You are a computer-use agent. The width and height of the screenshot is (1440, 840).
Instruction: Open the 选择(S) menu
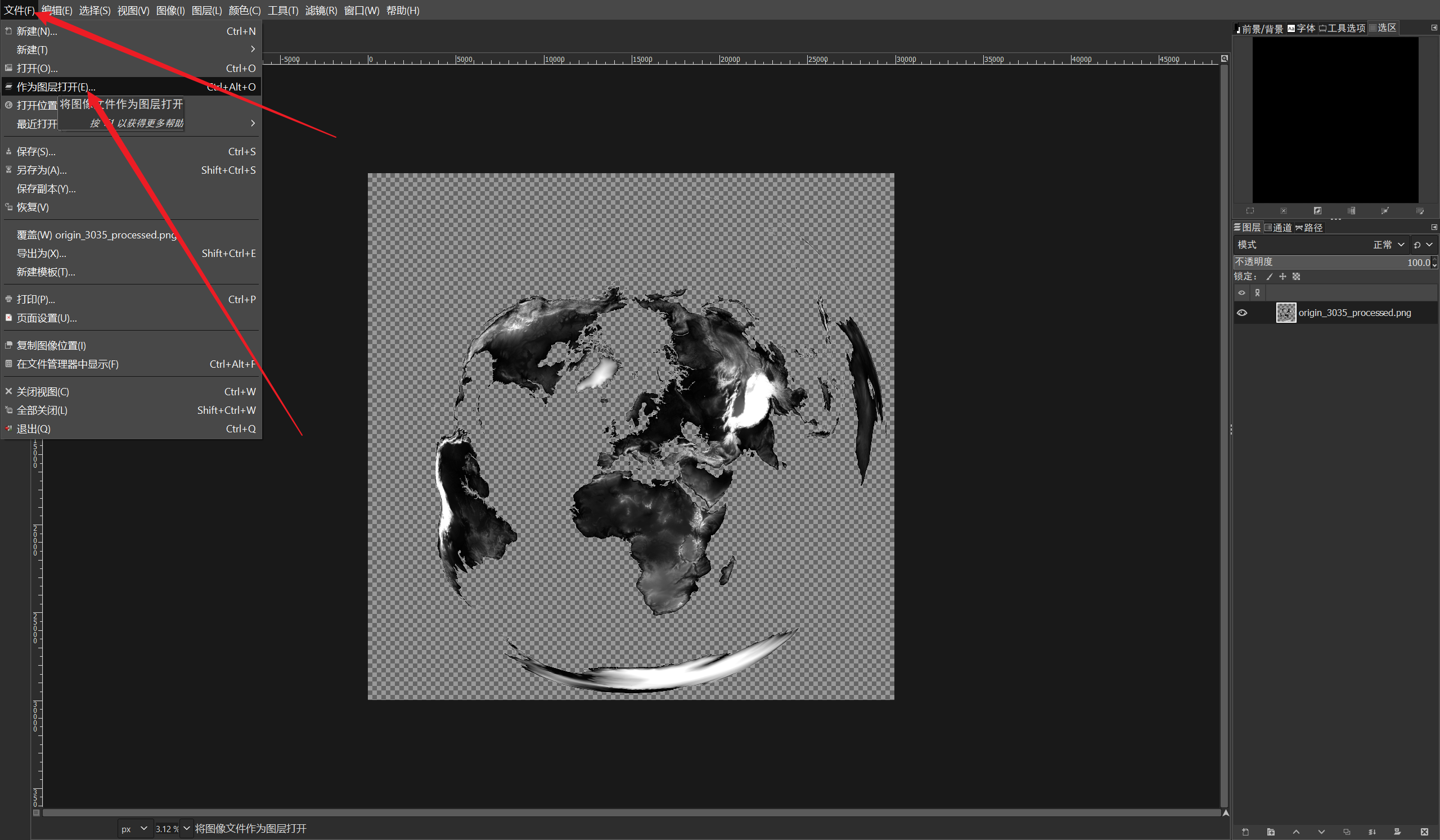click(95, 10)
